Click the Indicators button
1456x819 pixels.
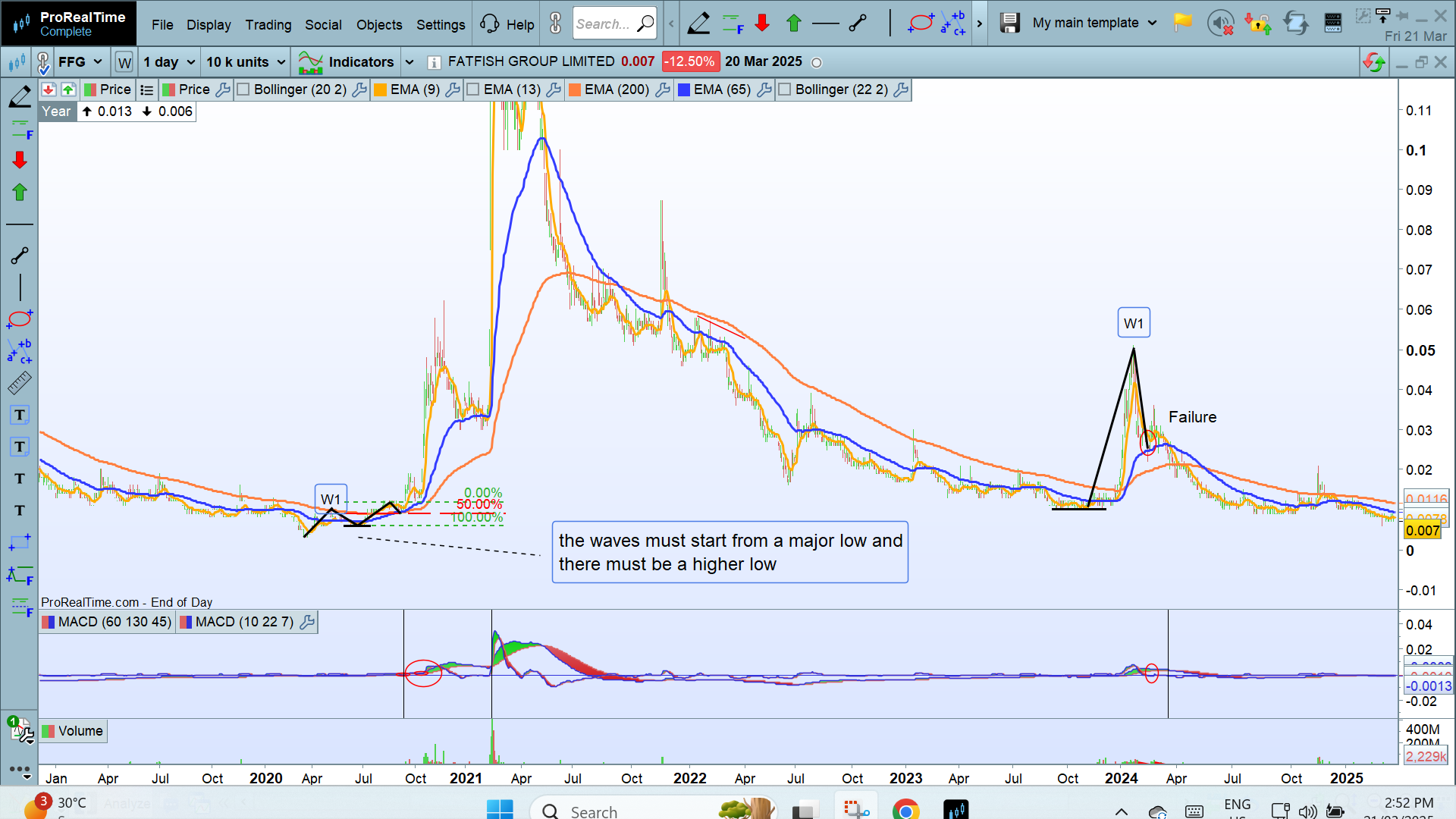(x=346, y=61)
